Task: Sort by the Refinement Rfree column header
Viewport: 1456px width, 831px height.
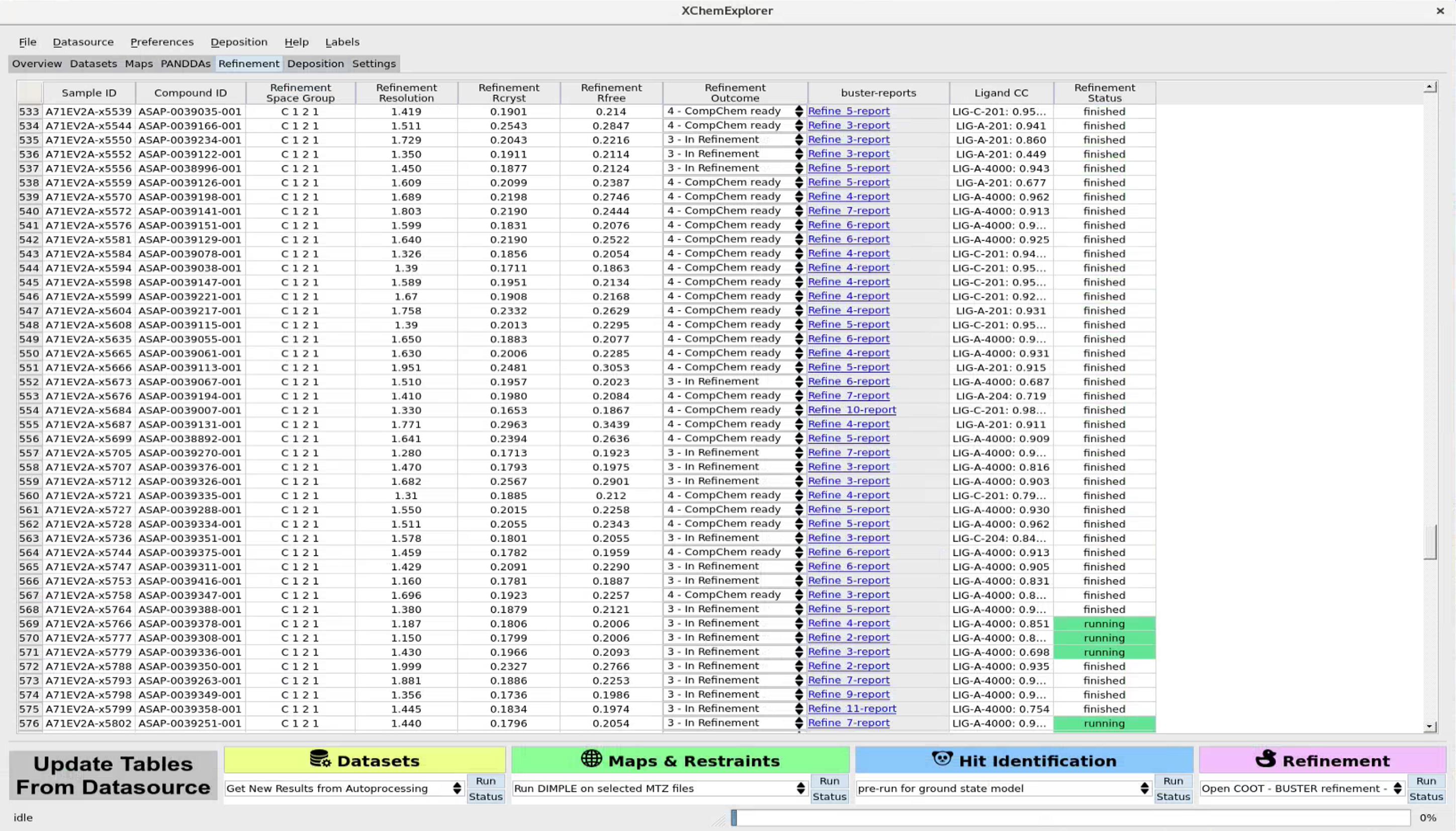Action: point(611,93)
